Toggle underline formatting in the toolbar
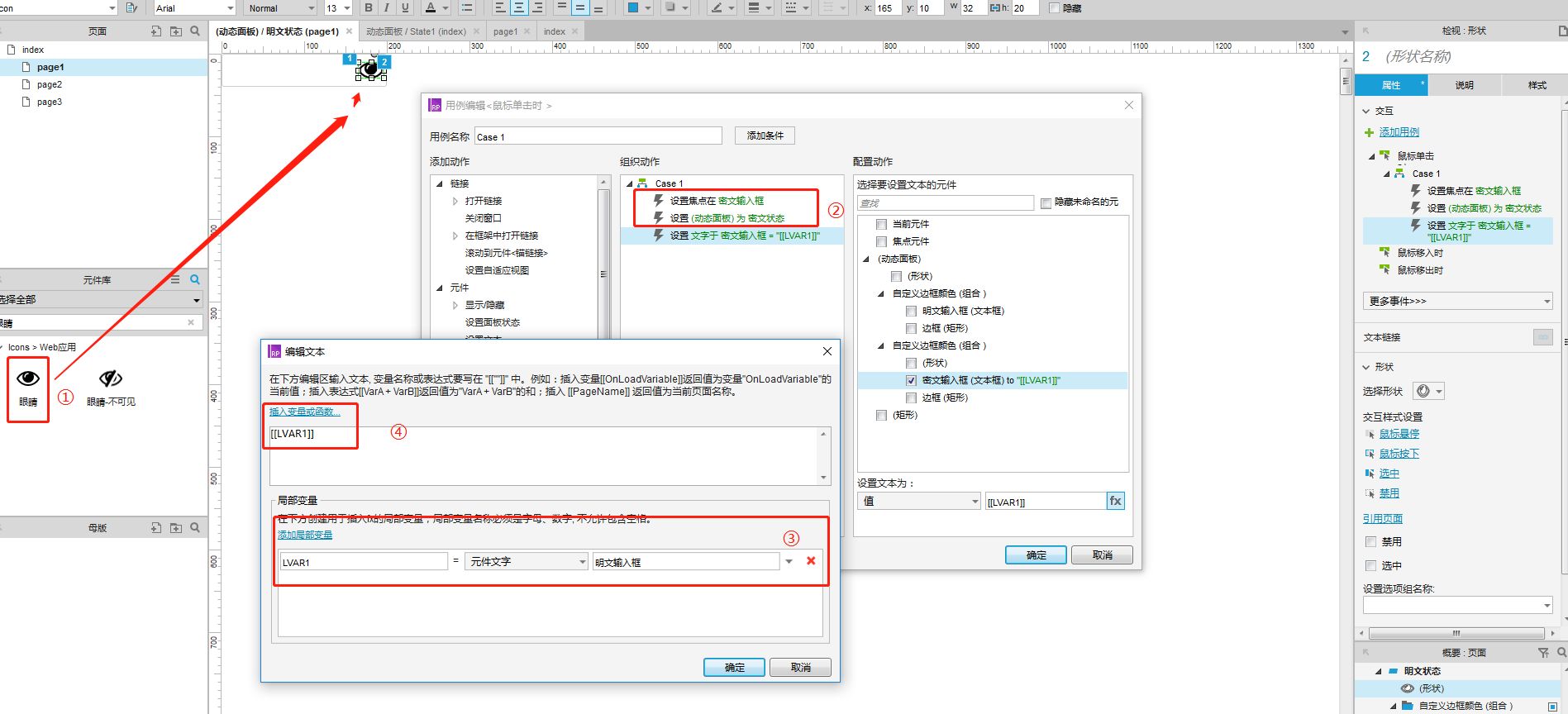The height and width of the screenshot is (714, 1568). [x=405, y=7]
